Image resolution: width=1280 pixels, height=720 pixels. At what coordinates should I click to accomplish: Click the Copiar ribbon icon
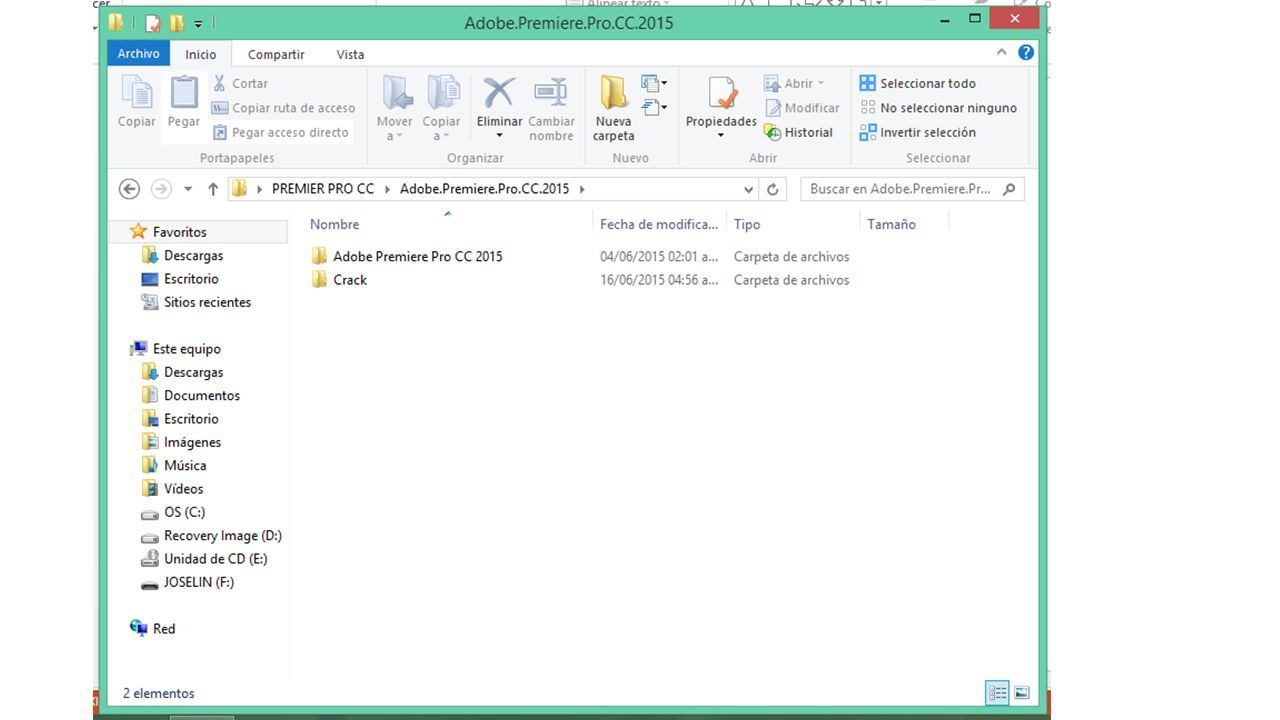(136, 102)
